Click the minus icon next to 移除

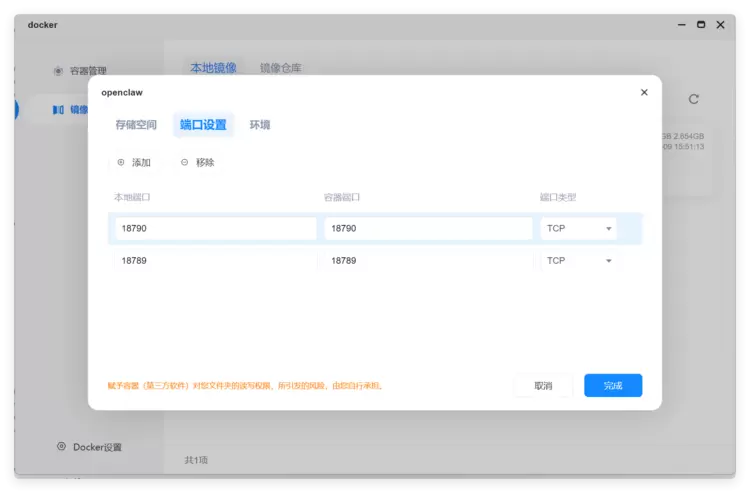point(185,162)
